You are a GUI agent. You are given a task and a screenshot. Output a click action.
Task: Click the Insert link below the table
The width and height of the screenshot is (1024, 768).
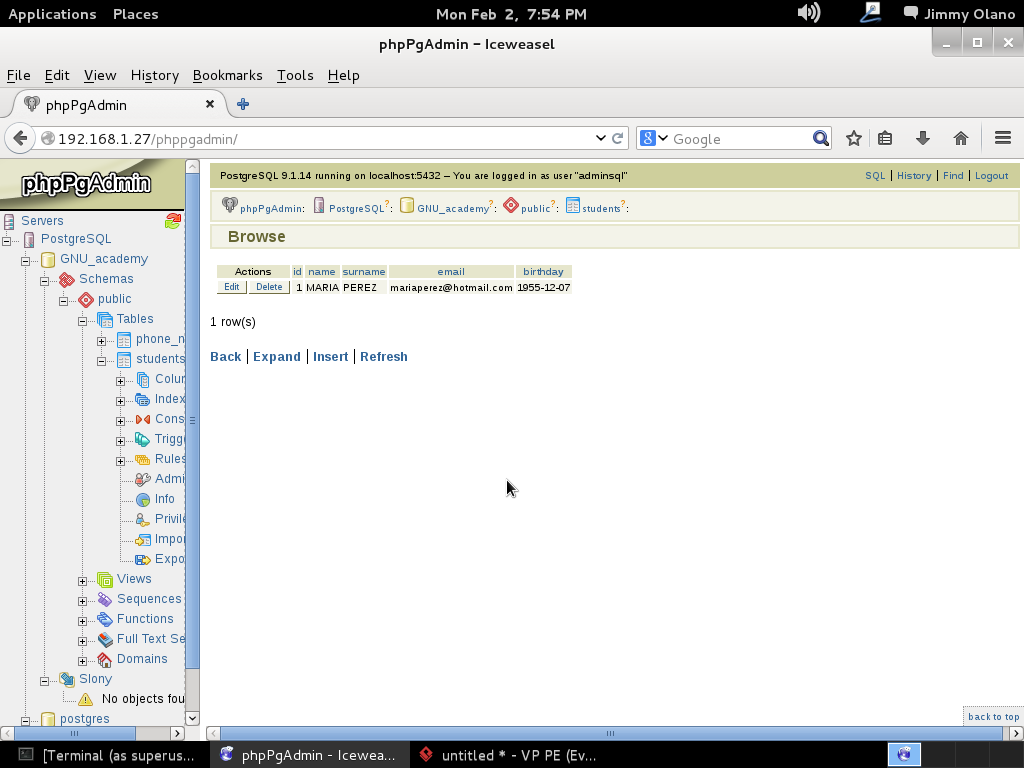pos(330,357)
